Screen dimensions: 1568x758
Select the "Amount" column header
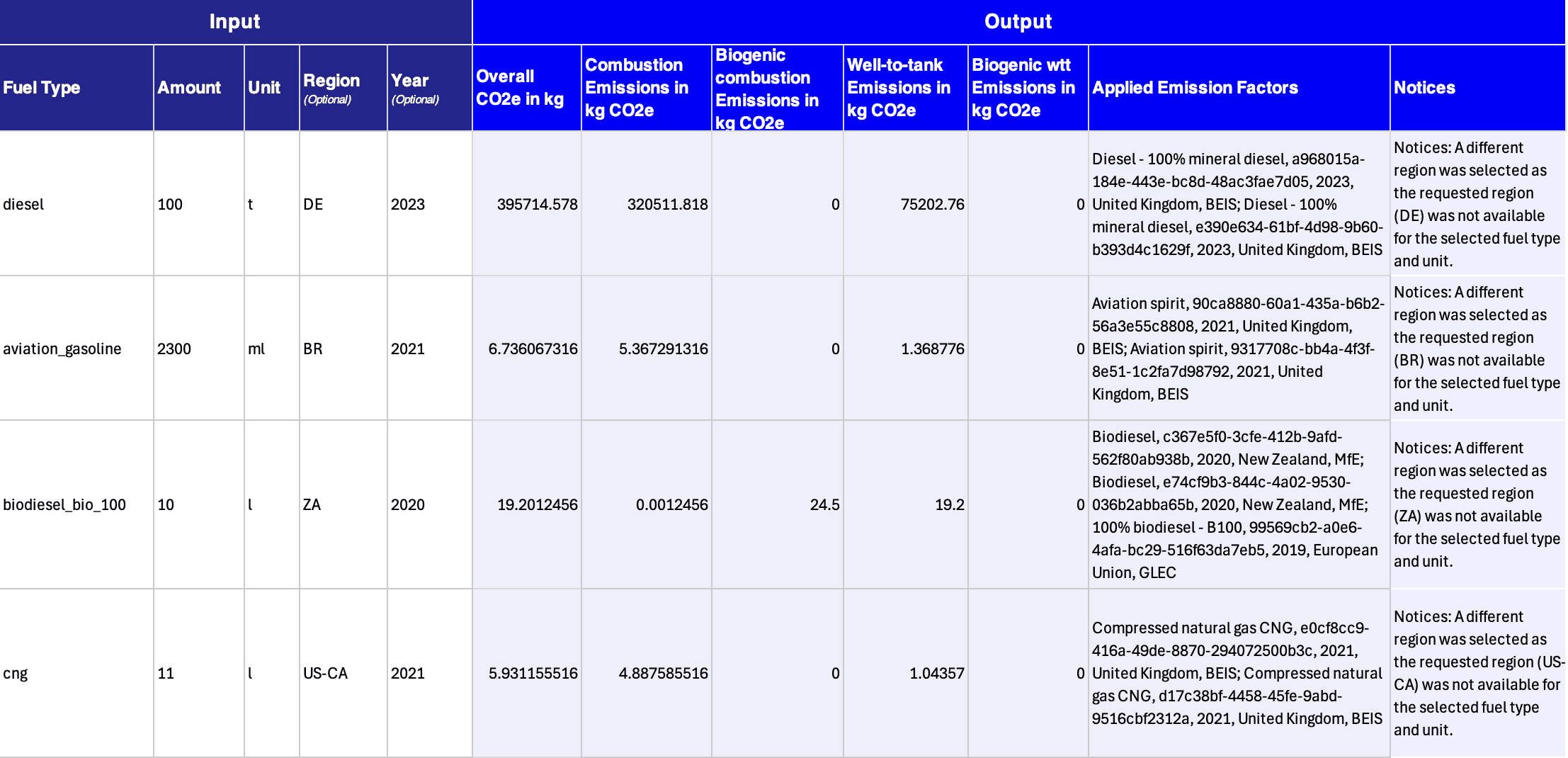pos(189,88)
